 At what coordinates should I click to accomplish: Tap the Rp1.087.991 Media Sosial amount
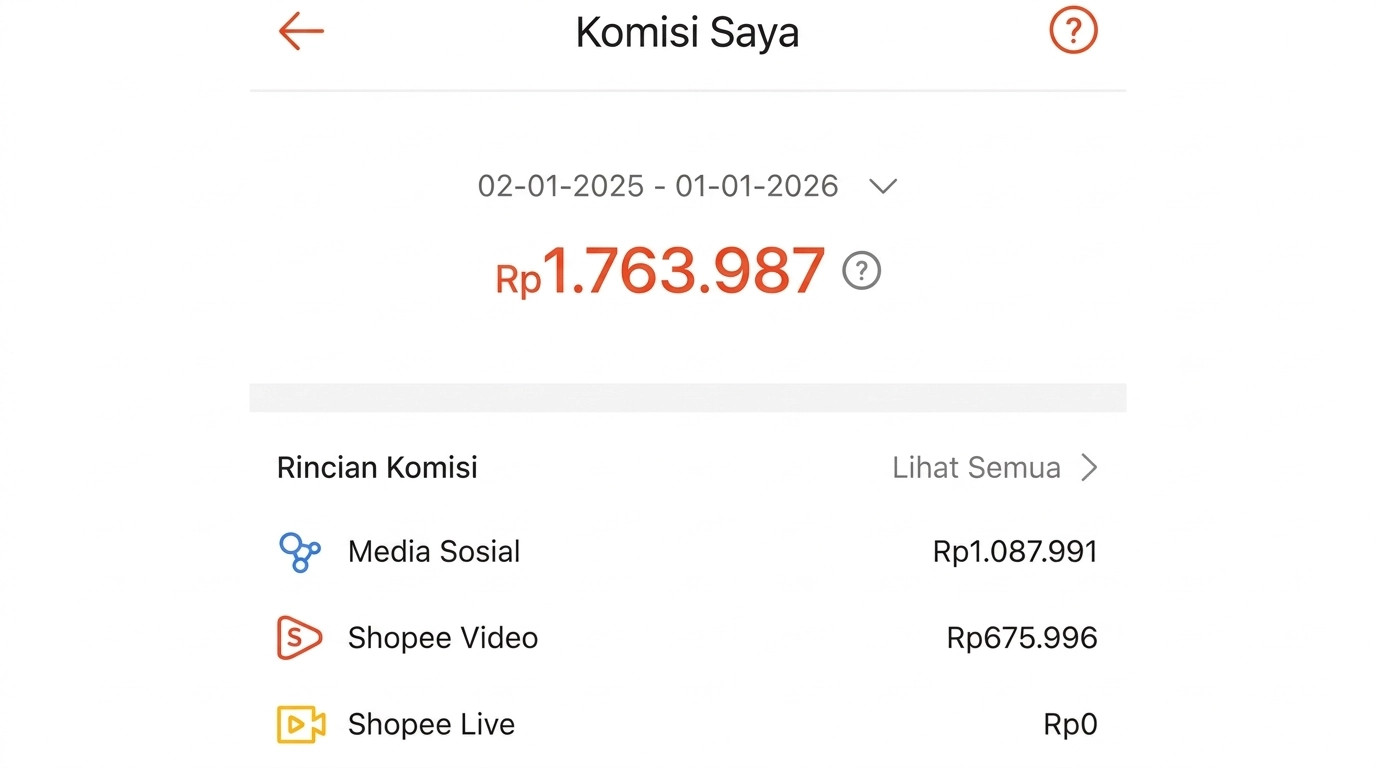click(1014, 551)
